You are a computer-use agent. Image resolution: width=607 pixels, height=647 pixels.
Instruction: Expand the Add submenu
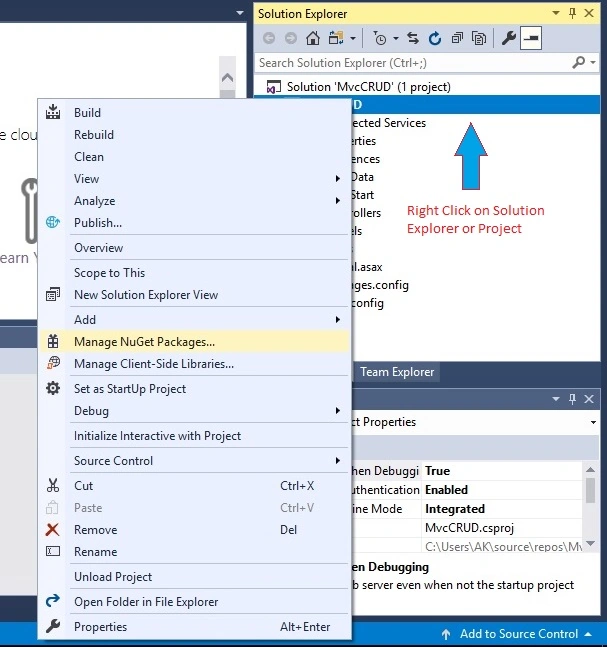(194, 319)
